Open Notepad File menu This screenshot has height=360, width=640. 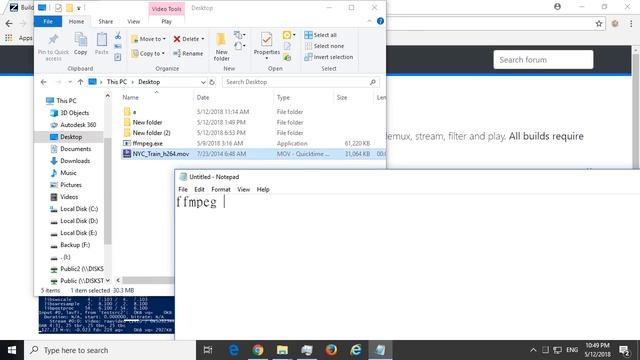(183, 189)
